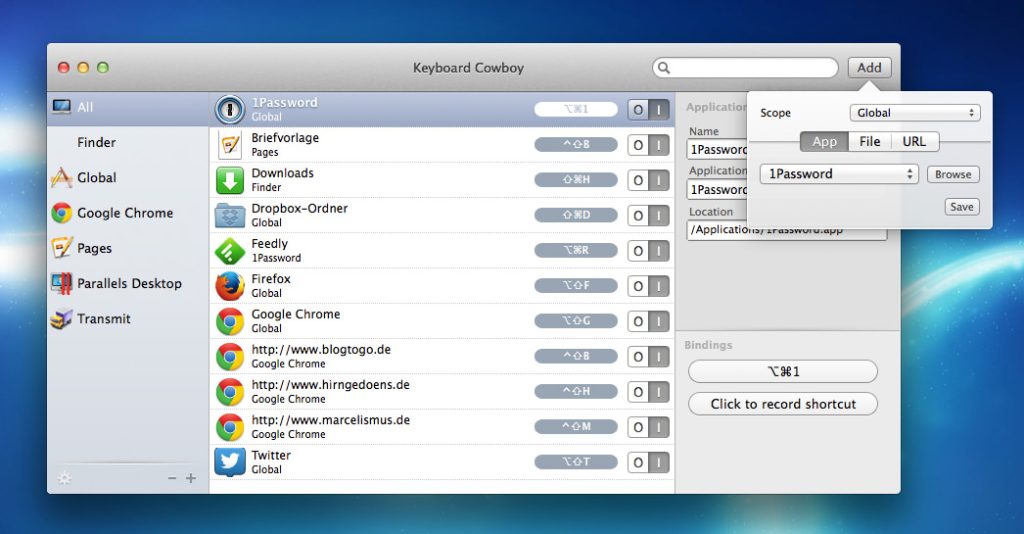Toggle the Downloads shortcut switch
The height and width of the screenshot is (534, 1024).
click(648, 180)
